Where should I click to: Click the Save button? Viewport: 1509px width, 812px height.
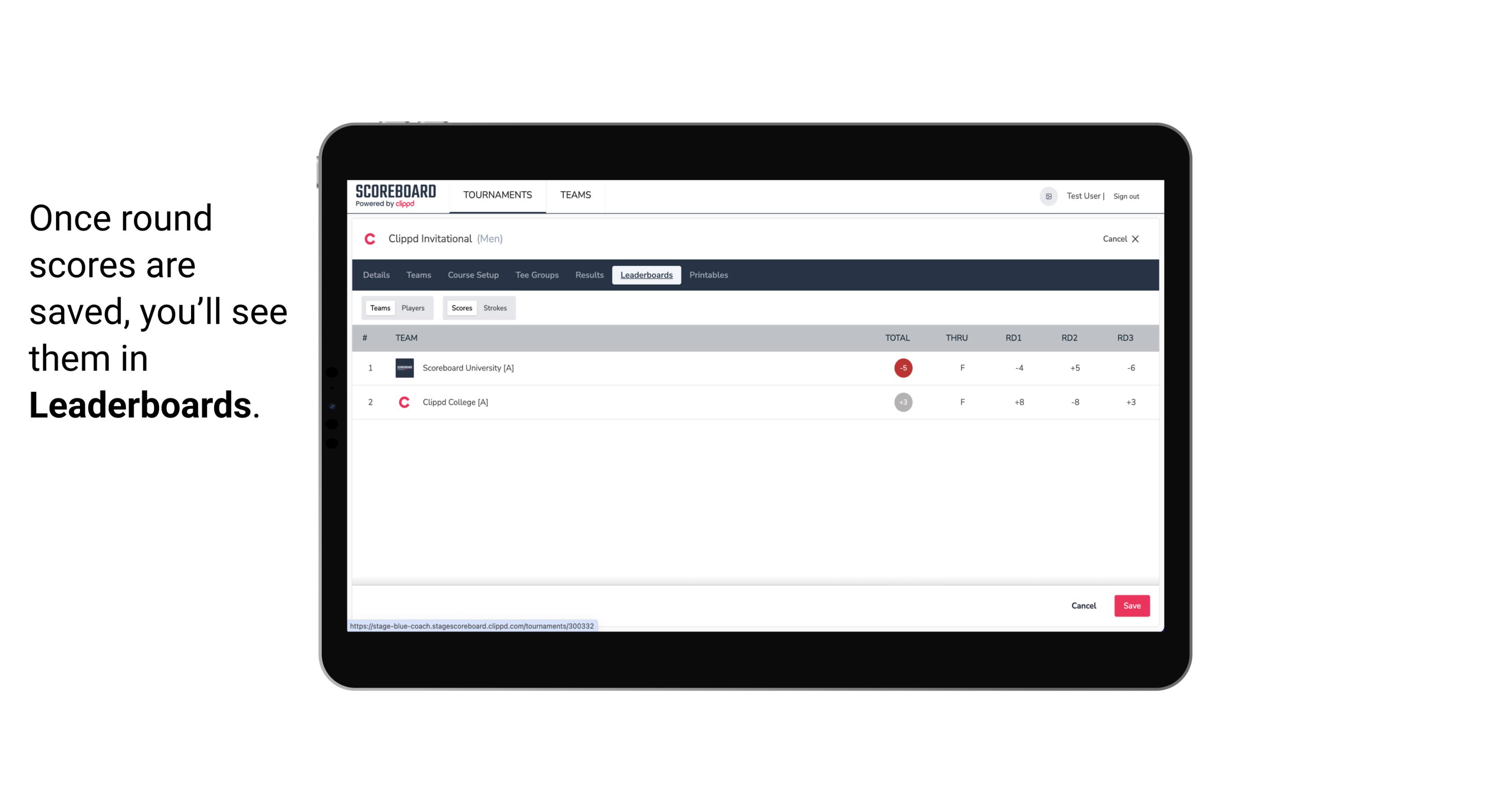click(1130, 605)
